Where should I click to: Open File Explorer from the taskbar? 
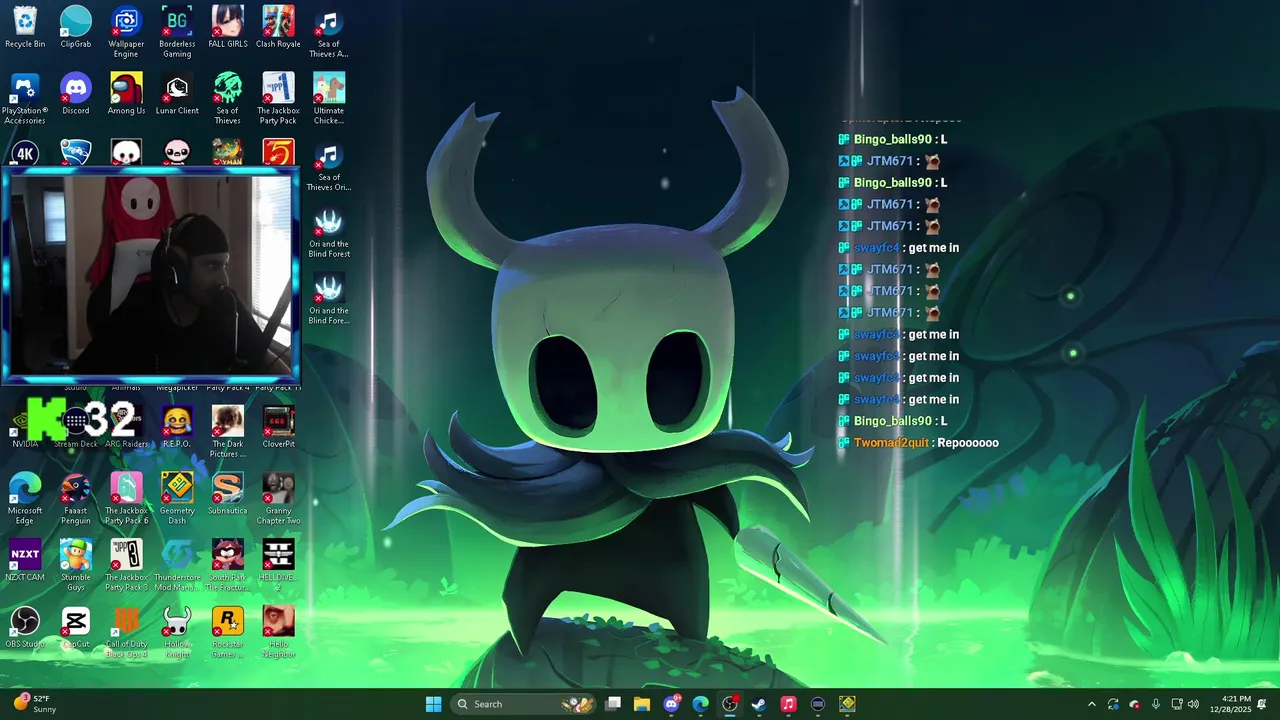642,704
